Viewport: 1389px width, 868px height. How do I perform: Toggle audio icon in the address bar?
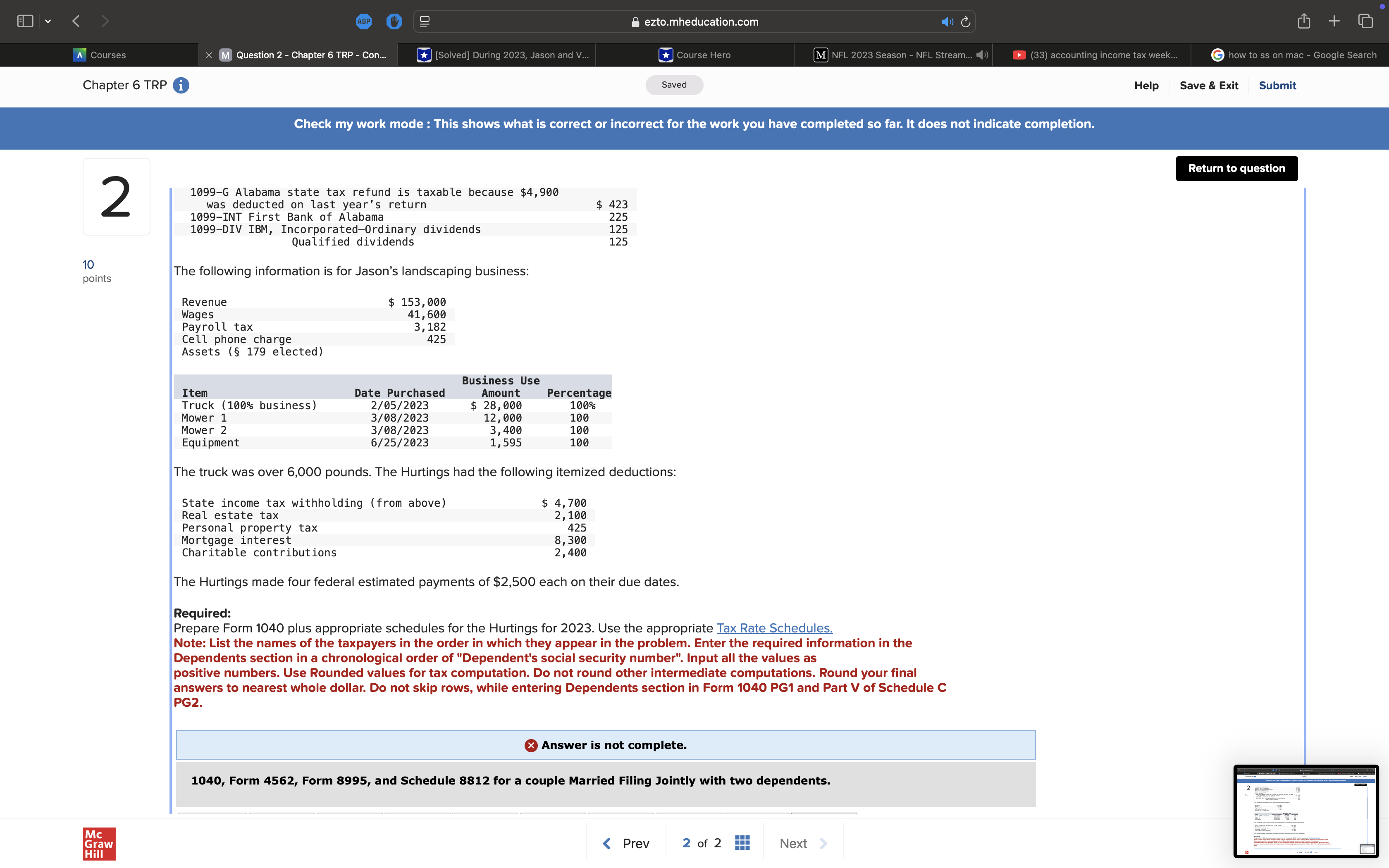tap(947, 22)
